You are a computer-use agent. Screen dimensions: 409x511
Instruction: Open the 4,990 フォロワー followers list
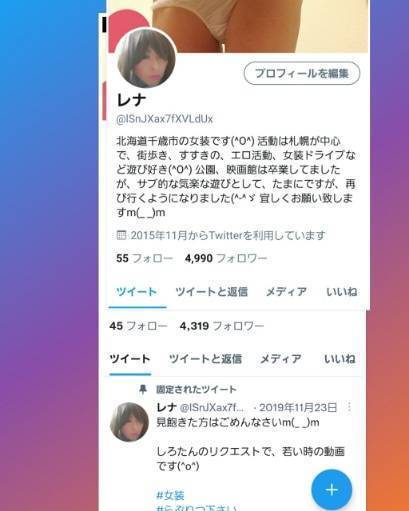pos(226,258)
